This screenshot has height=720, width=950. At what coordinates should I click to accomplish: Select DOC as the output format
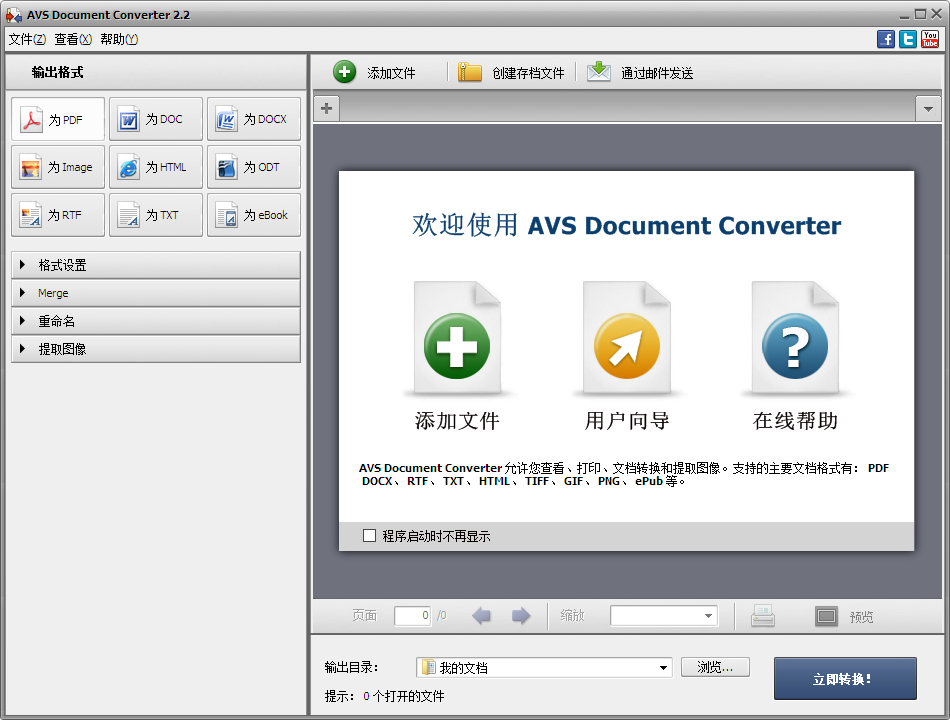(156, 119)
